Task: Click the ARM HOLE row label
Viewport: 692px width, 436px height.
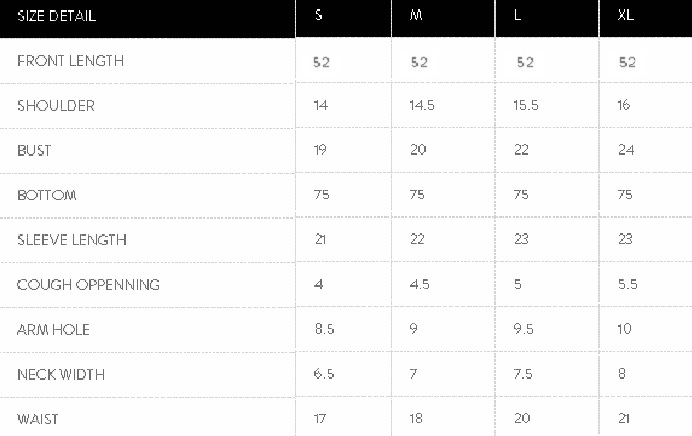Action: (53, 330)
